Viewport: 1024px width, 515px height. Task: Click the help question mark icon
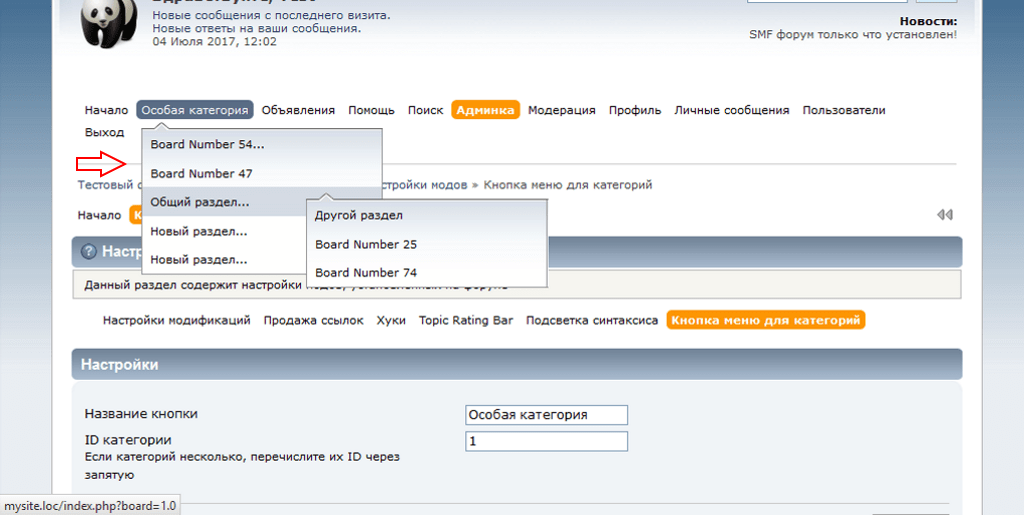point(89,251)
